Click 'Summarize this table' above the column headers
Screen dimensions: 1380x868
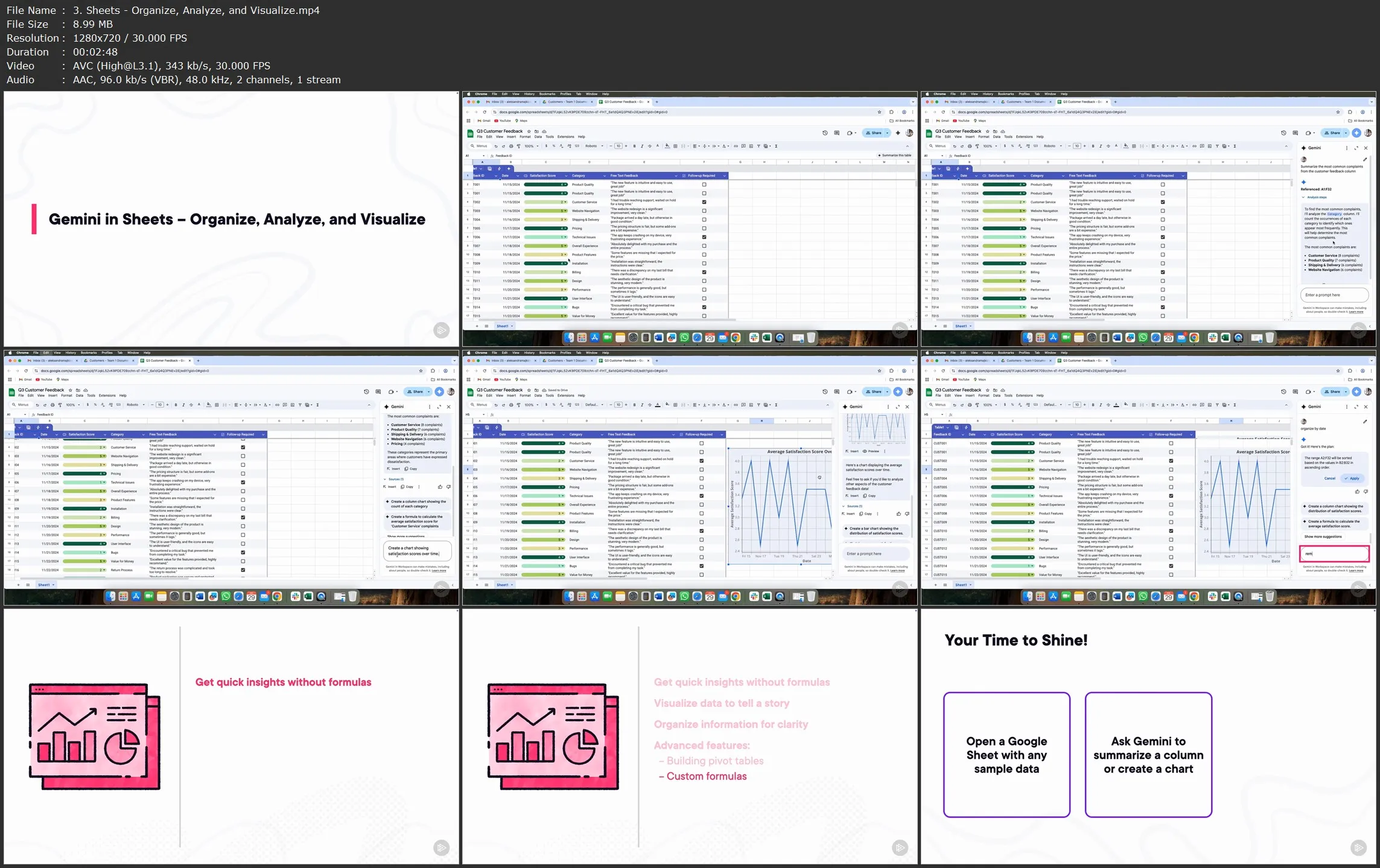(x=895, y=155)
